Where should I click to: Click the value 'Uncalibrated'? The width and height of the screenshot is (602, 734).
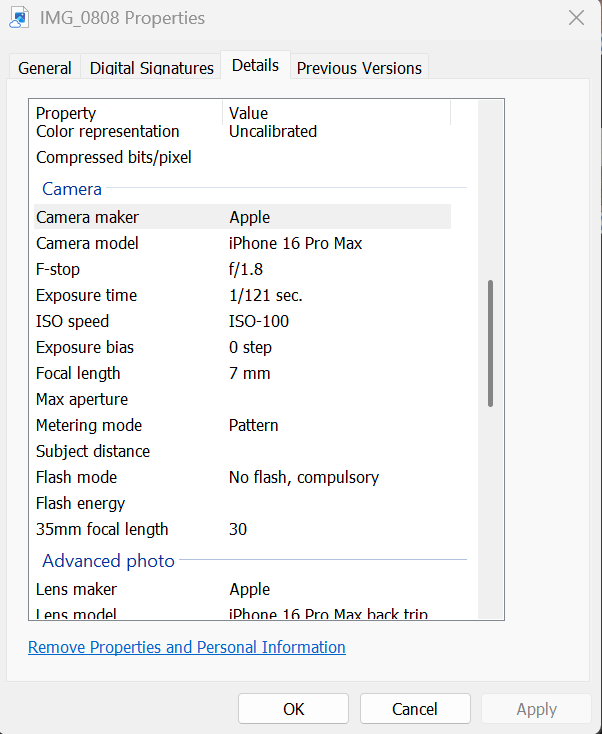[273, 131]
